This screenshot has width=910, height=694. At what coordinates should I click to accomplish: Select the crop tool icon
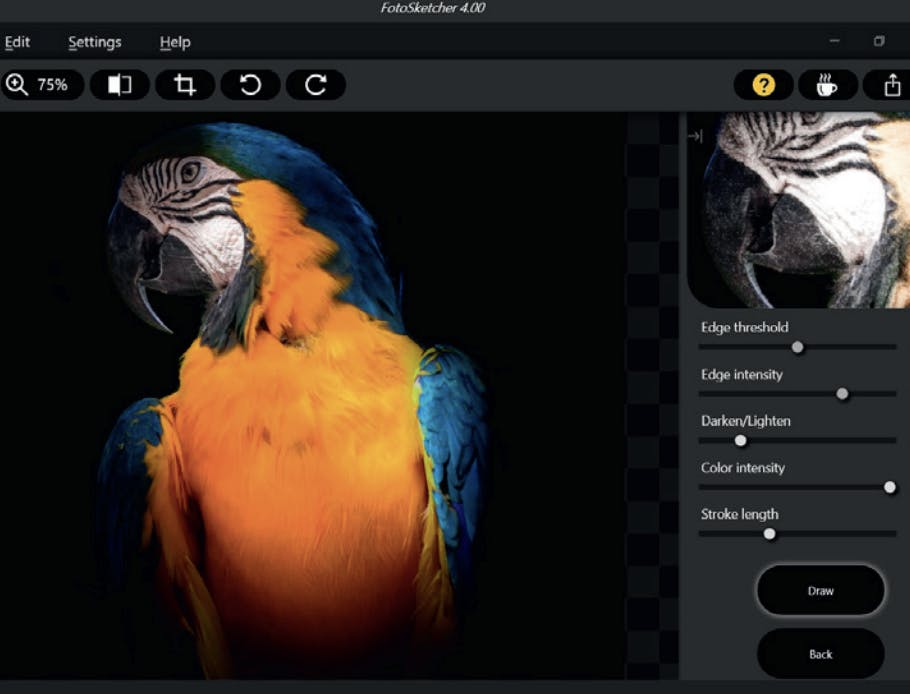[x=185, y=85]
